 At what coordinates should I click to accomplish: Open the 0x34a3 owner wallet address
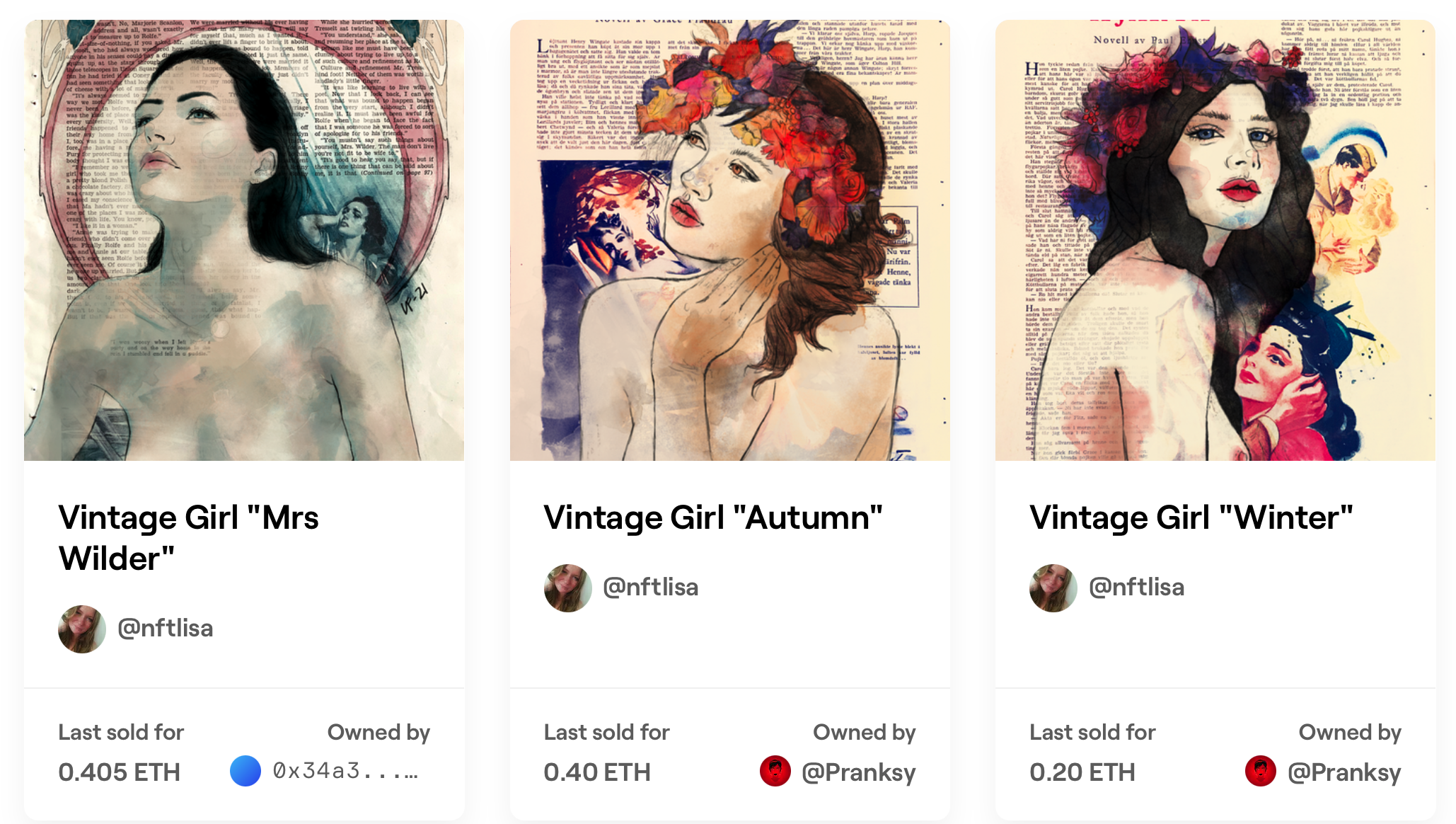click(345, 771)
